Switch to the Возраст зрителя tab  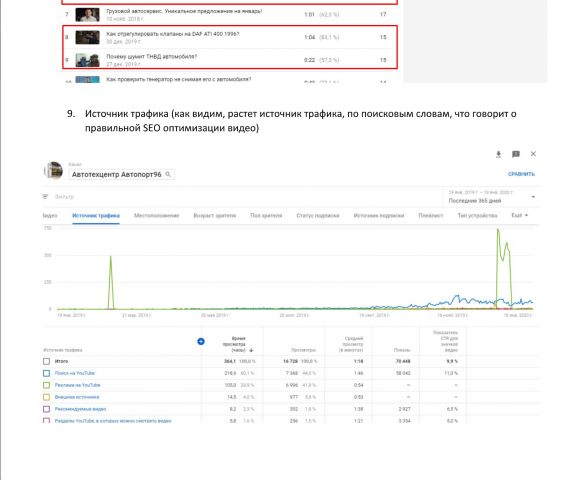coord(215,216)
